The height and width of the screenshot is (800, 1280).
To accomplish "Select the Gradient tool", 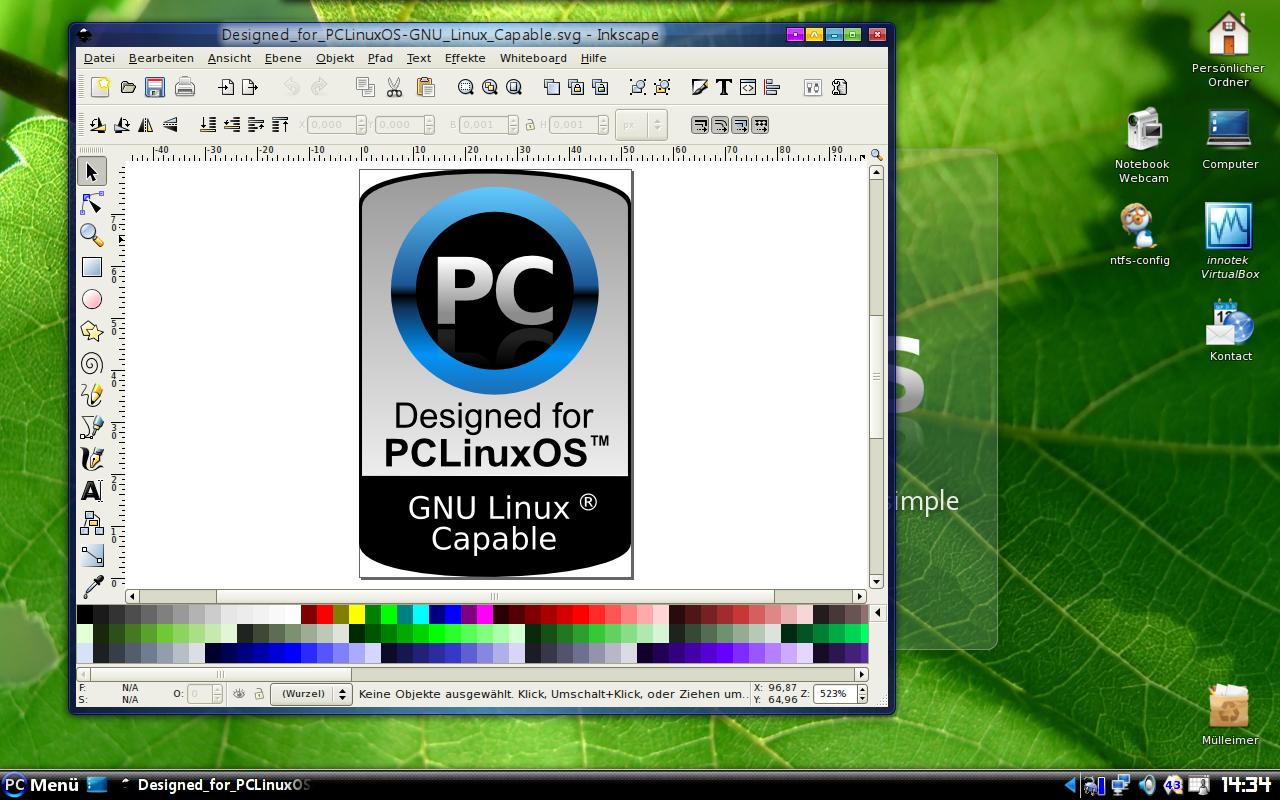I will coord(92,555).
